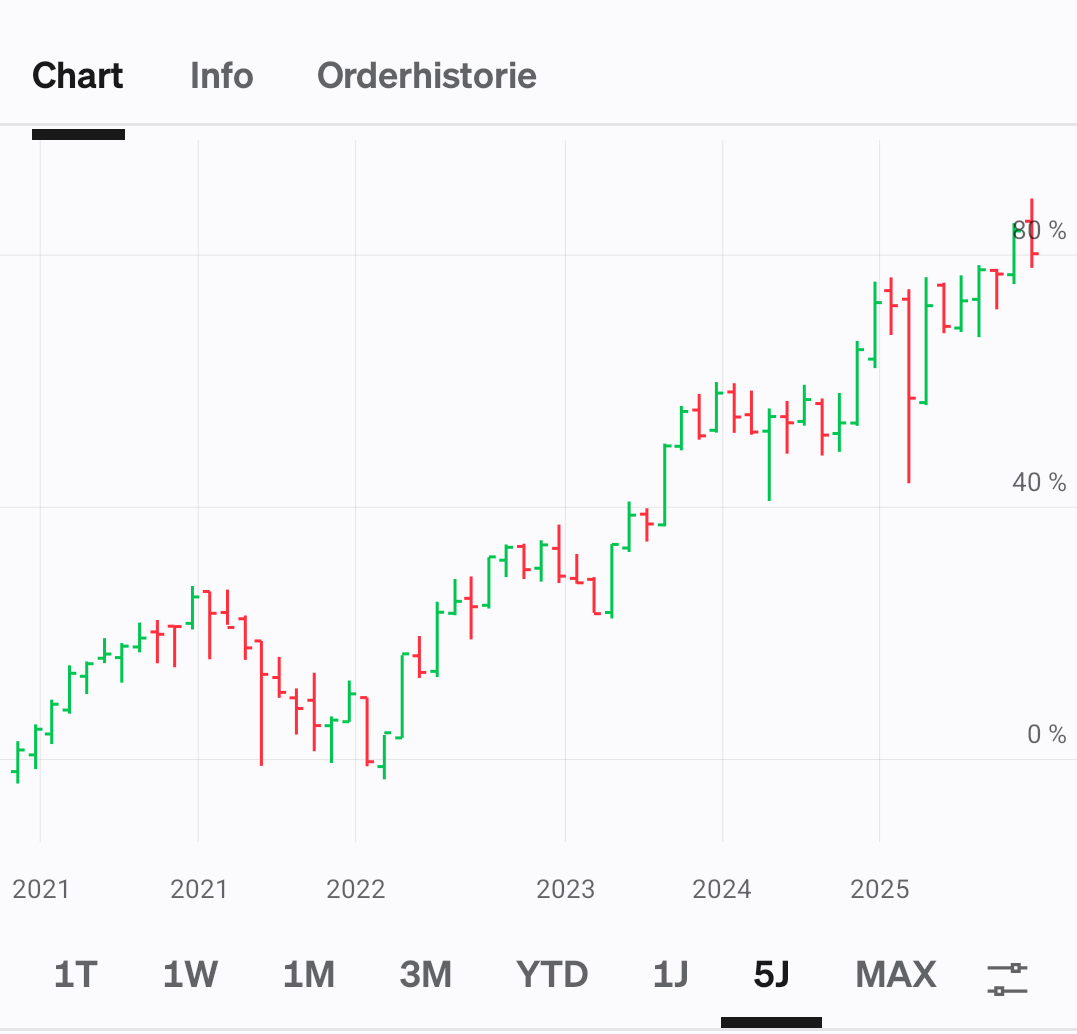
Task: Click the 40 % y-axis label
Action: pos(1040,483)
